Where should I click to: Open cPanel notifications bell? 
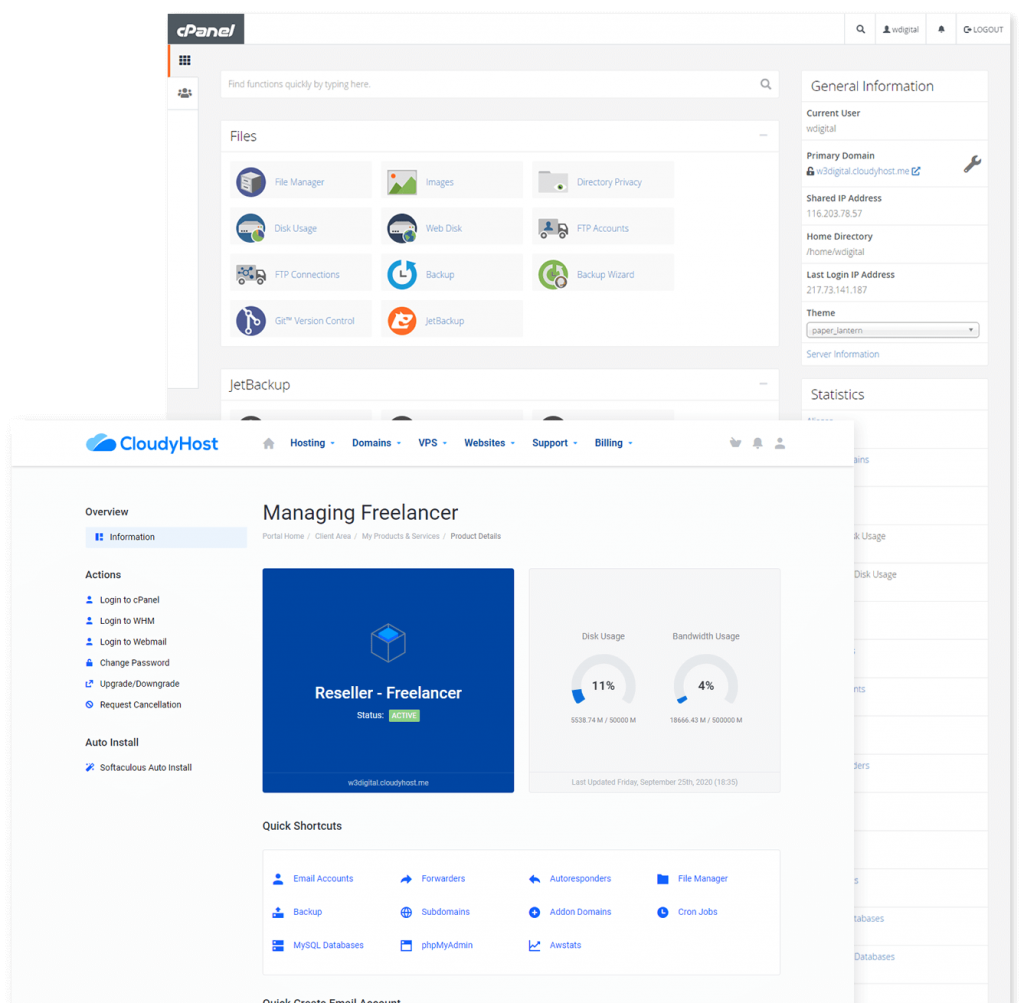coord(941,29)
